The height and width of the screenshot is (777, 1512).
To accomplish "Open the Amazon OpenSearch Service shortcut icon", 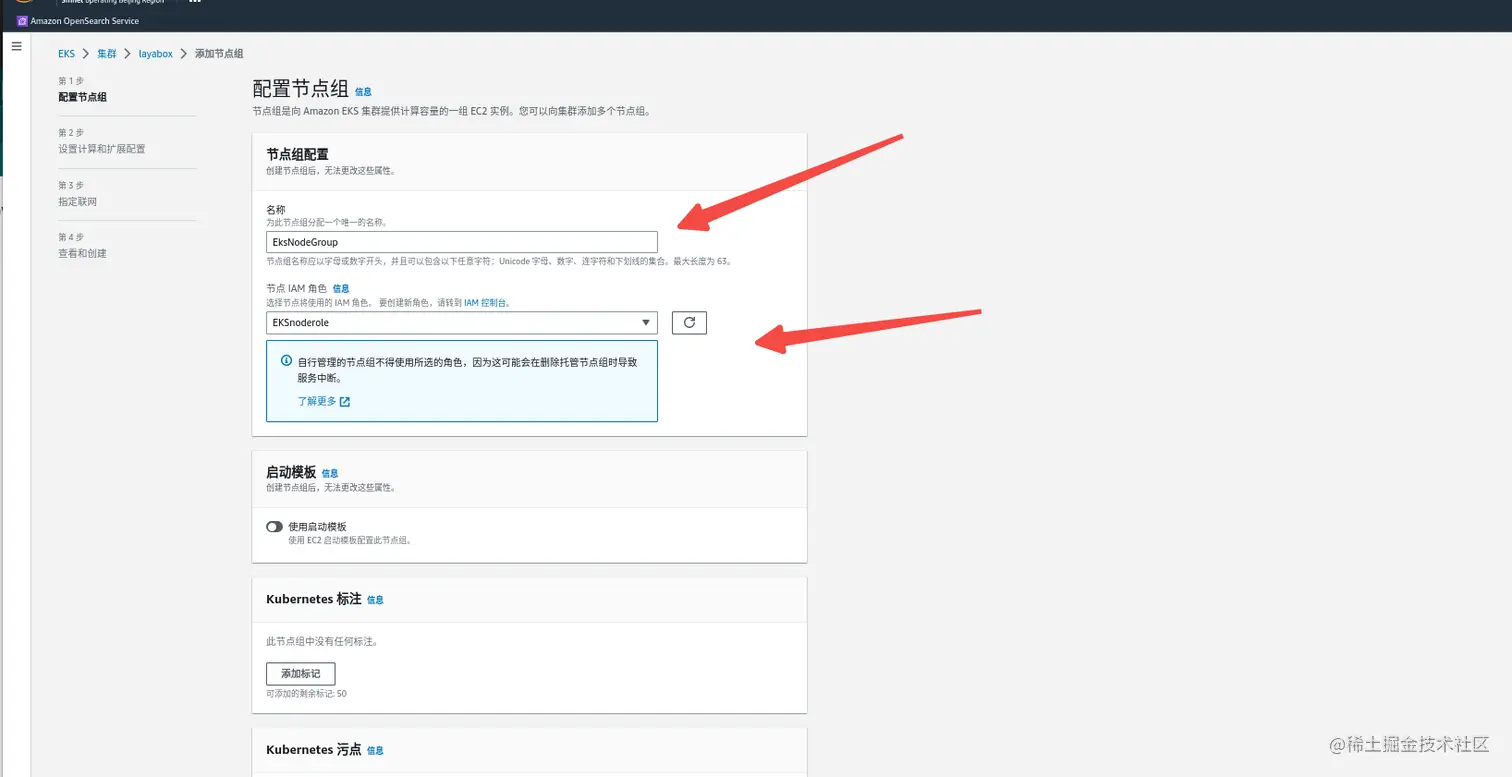I will click(22, 20).
